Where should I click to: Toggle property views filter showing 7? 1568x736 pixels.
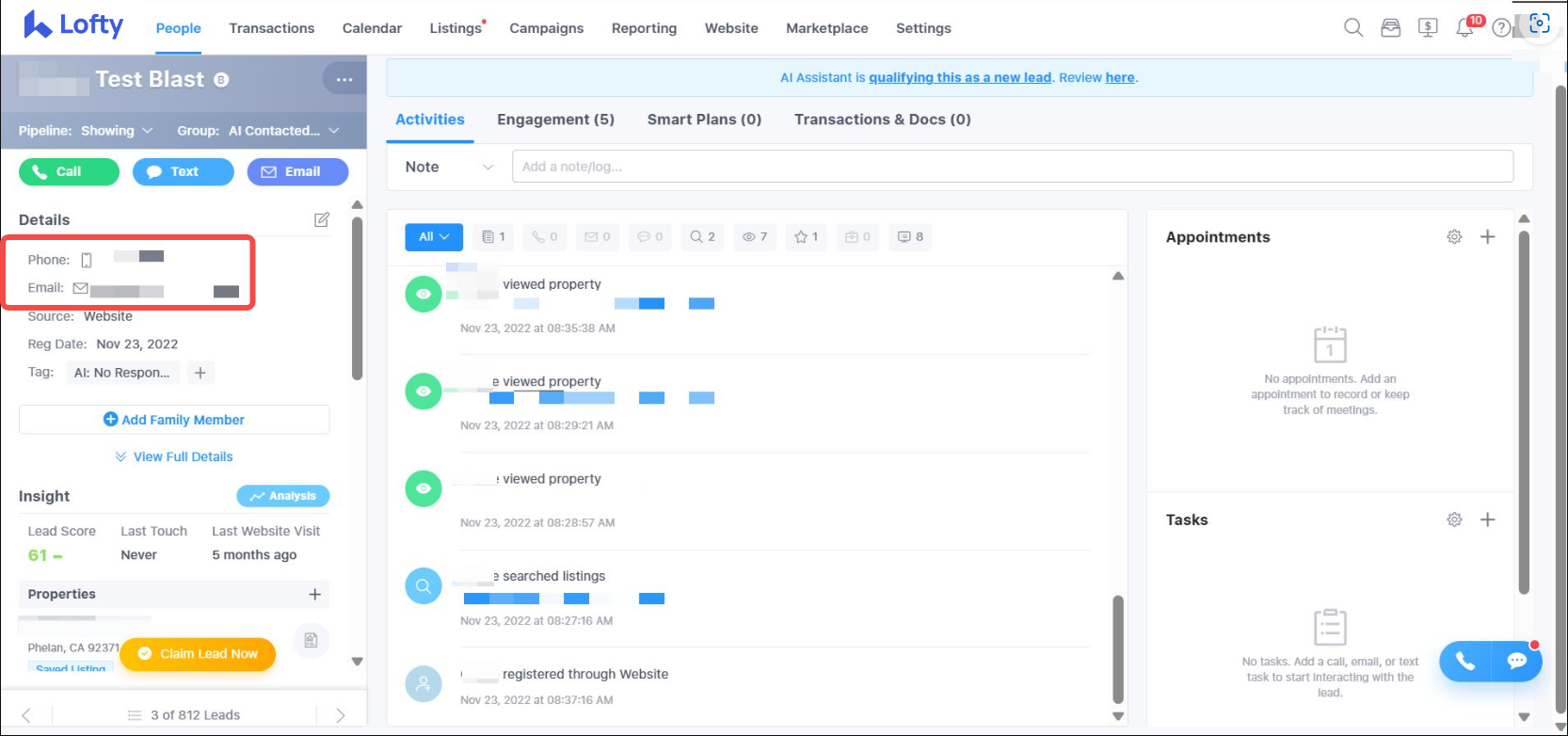coord(754,237)
